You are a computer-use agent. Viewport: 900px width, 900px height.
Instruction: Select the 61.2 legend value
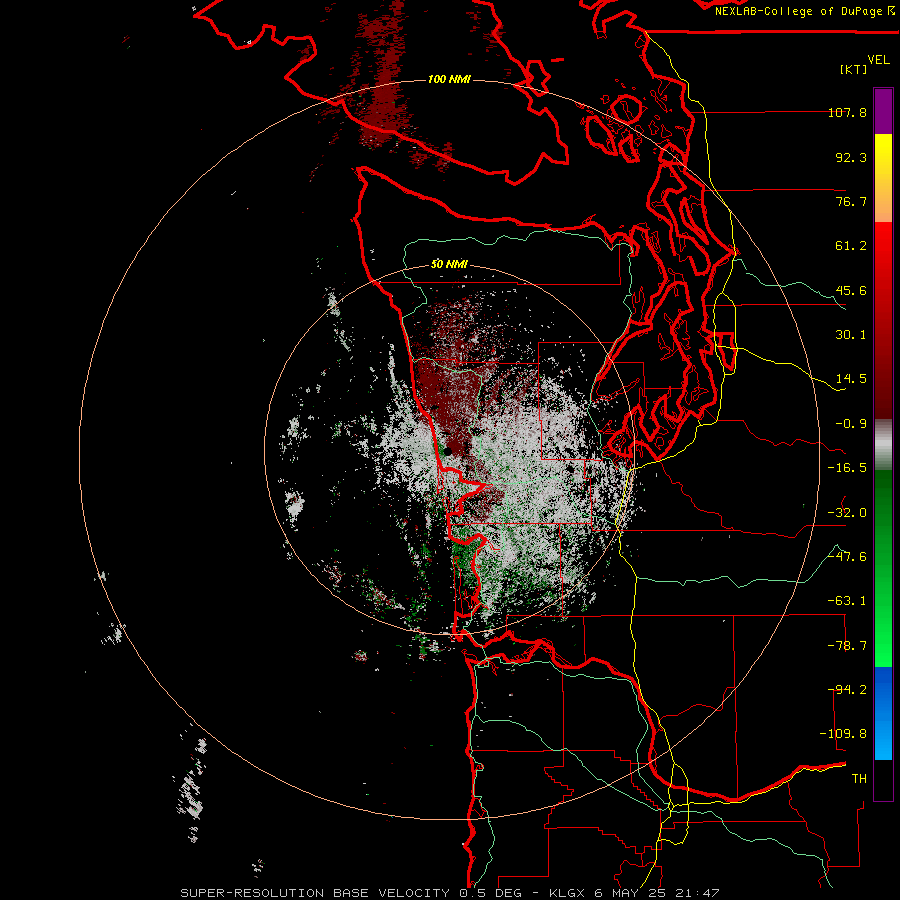[851, 246]
